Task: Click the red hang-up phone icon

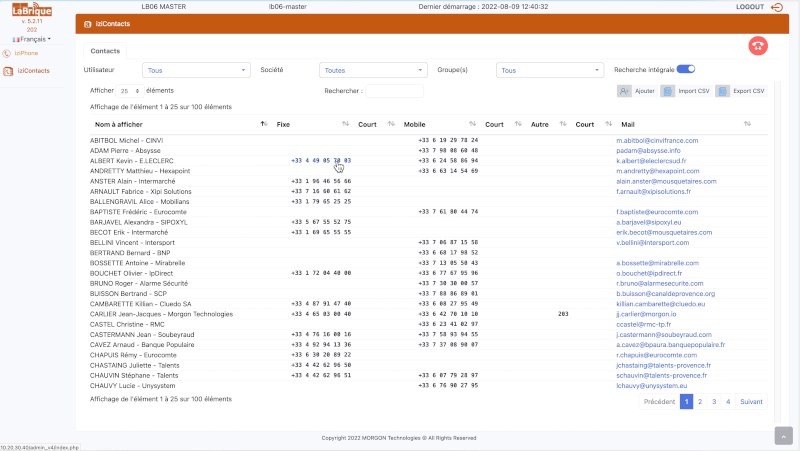Action: tap(758, 46)
